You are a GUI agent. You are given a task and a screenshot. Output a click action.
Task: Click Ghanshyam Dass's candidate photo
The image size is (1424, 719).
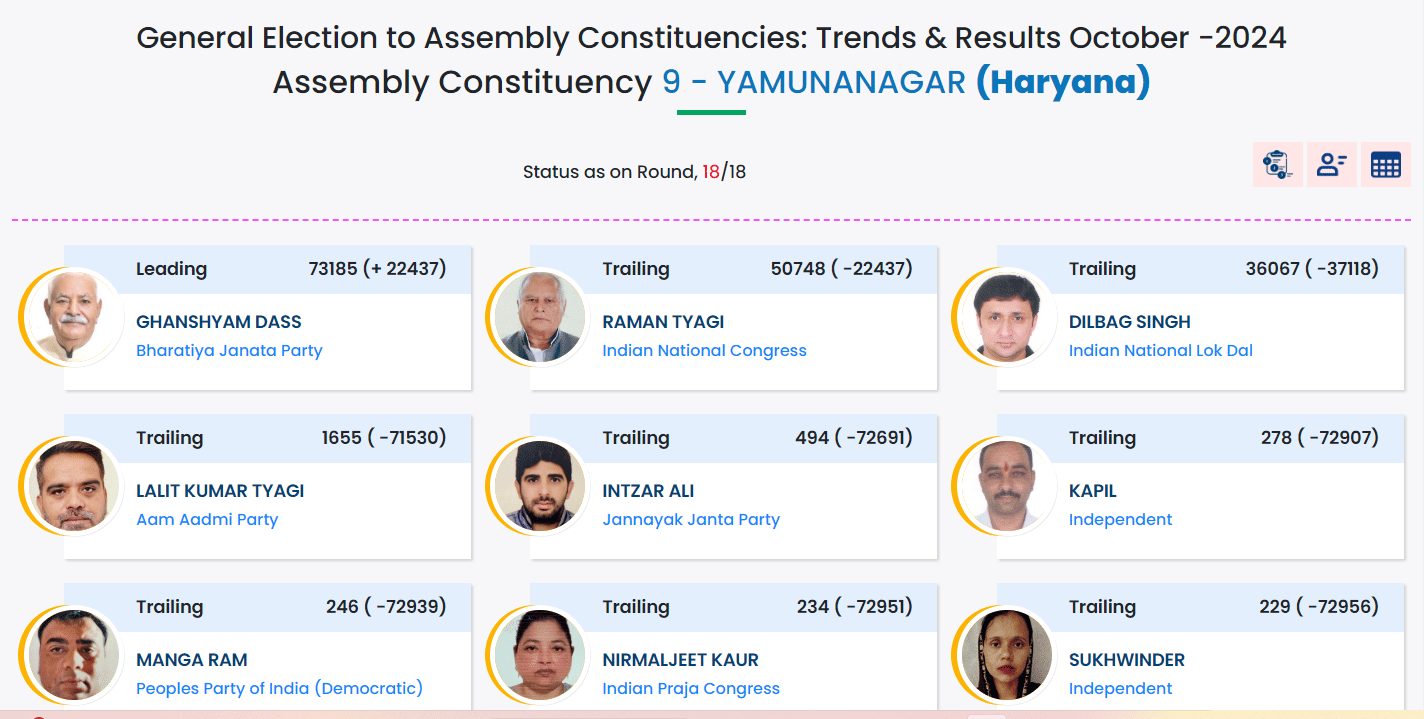click(72, 318)
